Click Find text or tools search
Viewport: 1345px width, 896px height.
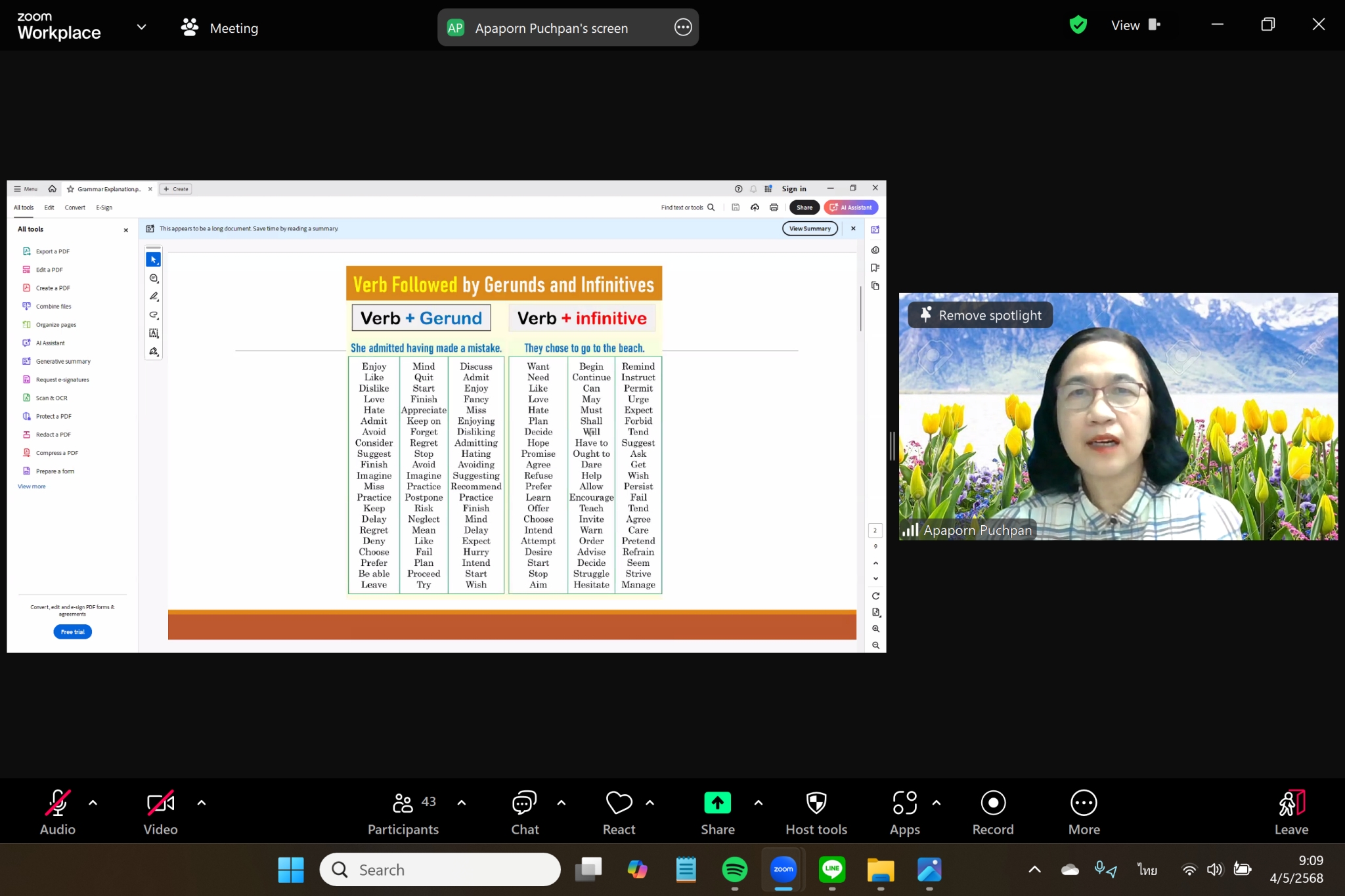coord(688,207)
